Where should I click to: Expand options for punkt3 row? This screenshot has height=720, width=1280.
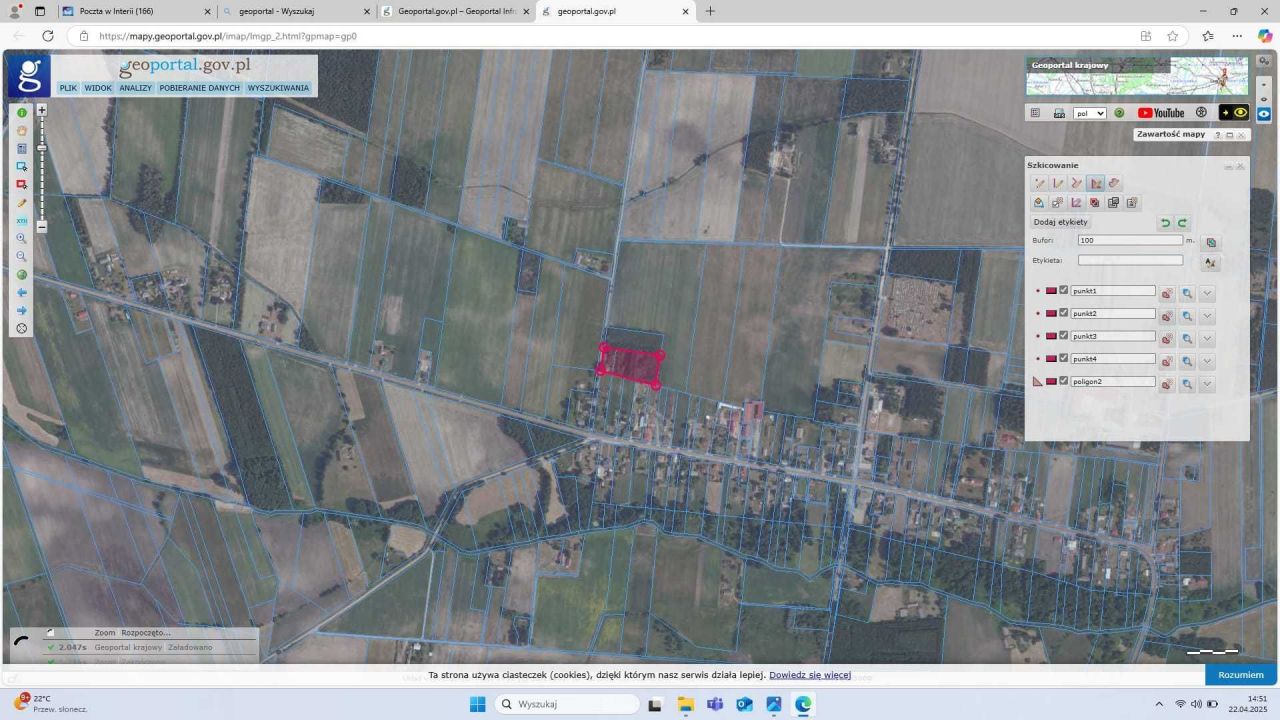pyautogui.click(x=1207, y=339)
